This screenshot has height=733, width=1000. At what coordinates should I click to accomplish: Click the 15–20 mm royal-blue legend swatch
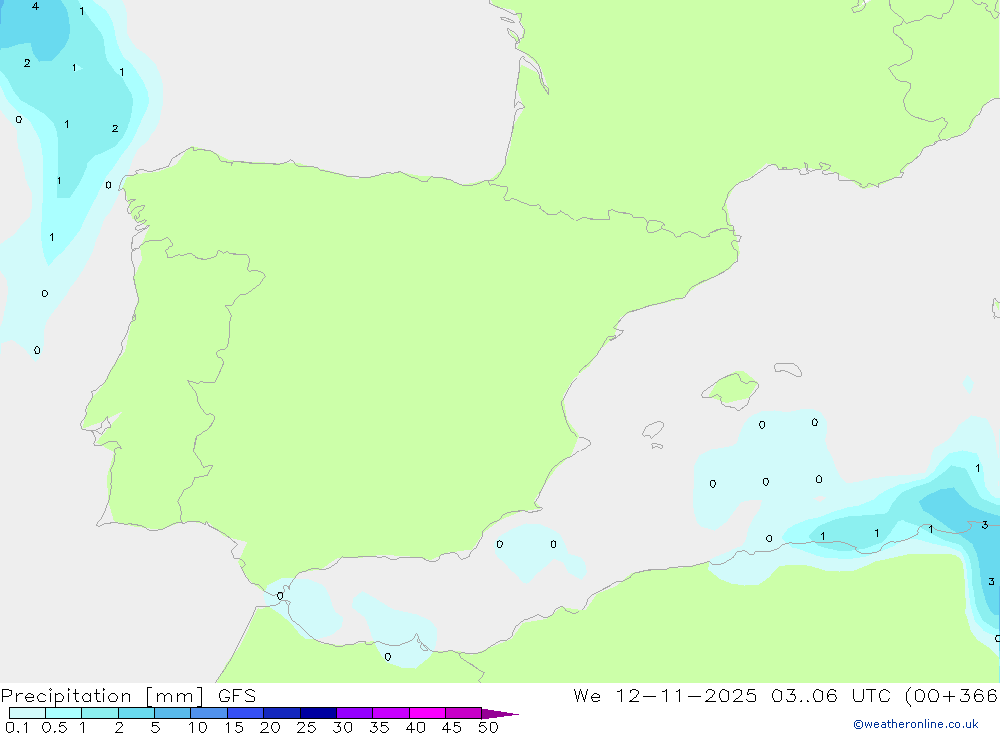click(246, 713)
